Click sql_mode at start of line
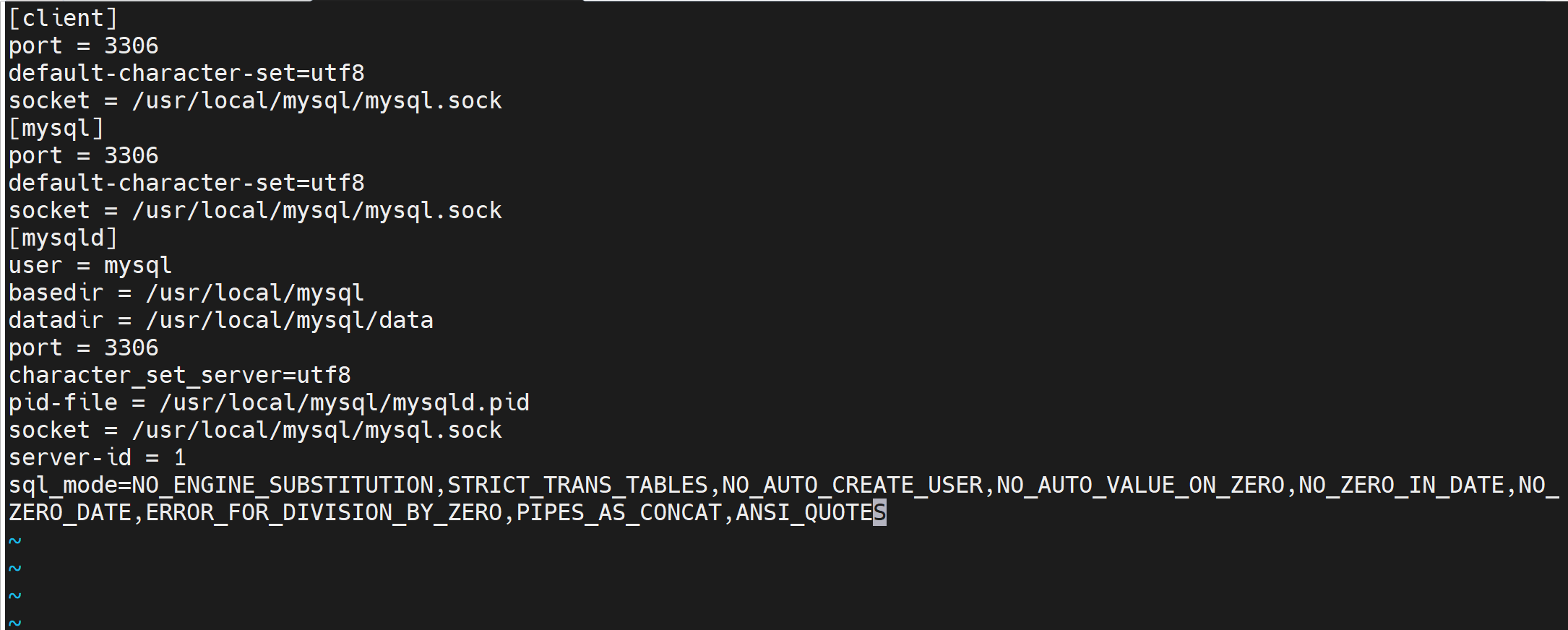The width and height of the screenshot is (1568, 630). tap(64, 486)
